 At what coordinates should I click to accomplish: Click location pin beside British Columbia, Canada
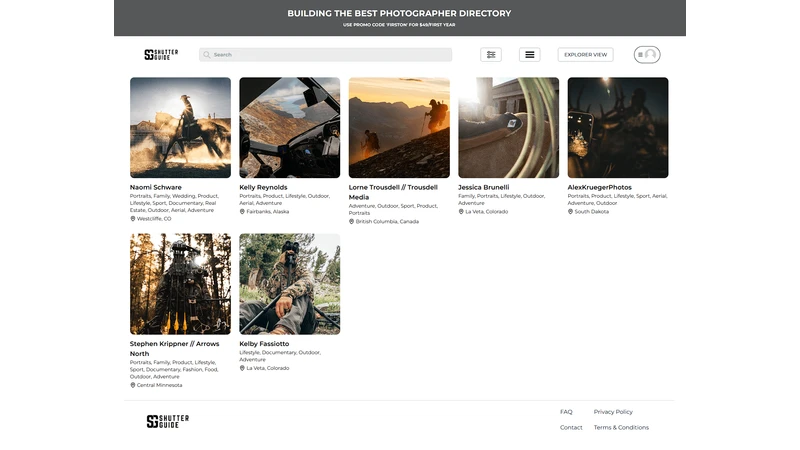[x=352, y=221]
